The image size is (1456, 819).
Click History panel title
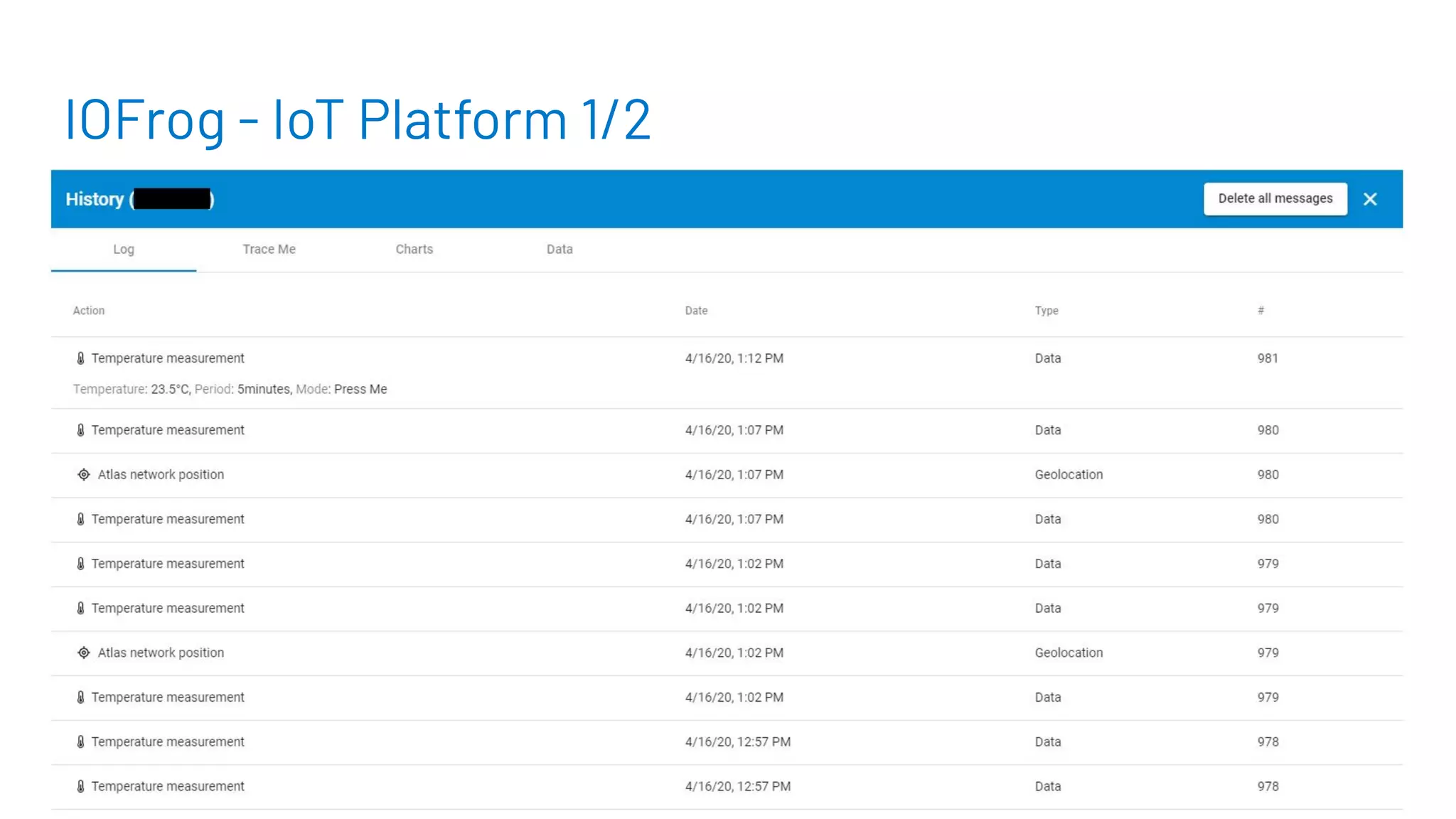click(139, 199)
